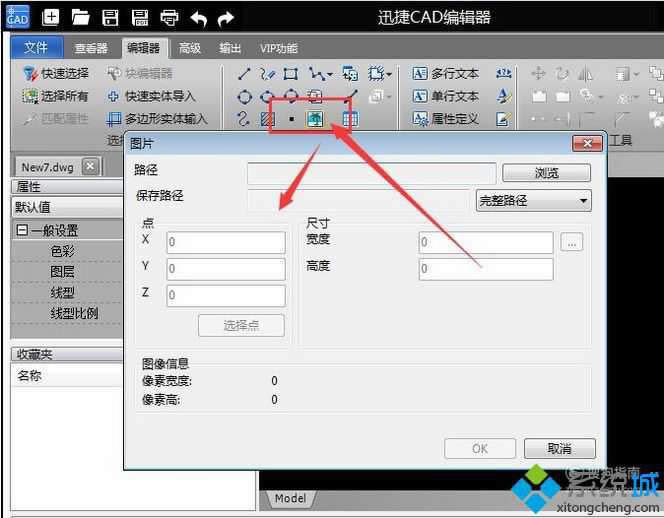Switch to the VIP功能 tab
The height and width of the screenshot is (518, 664).
(x=279, y=48)
